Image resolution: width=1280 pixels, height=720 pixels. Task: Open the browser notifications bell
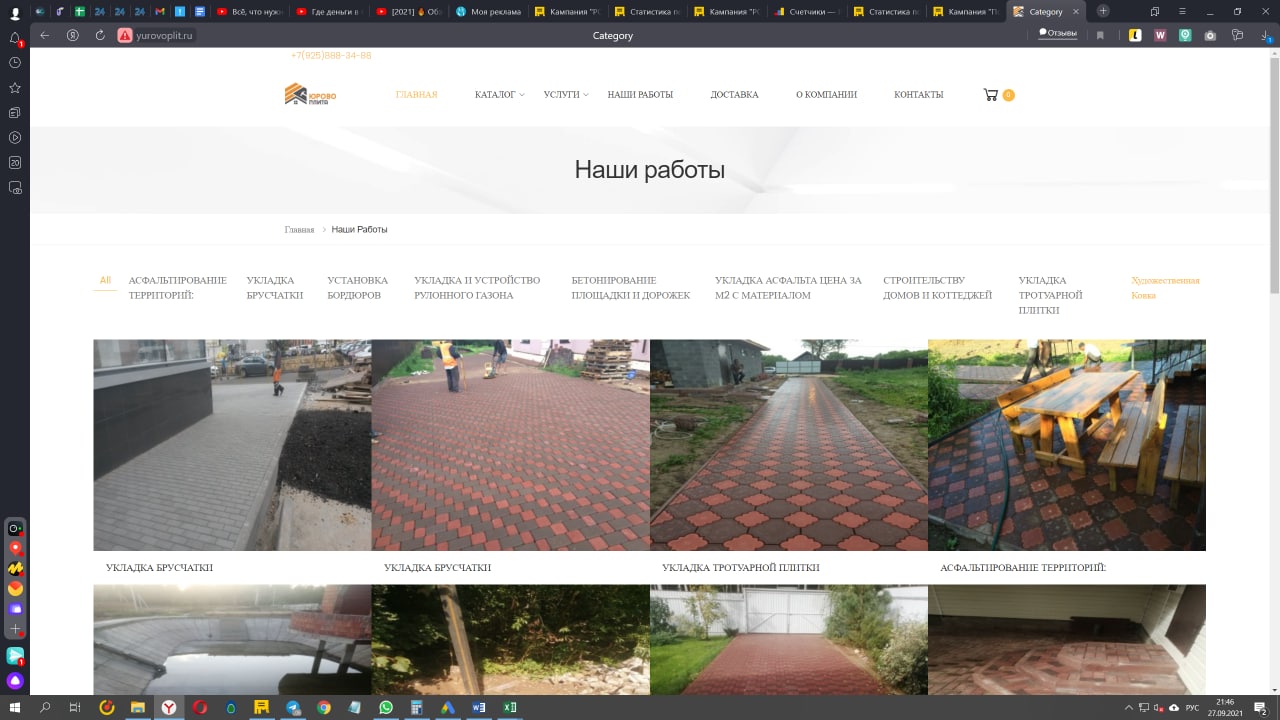tap(15, 38)
